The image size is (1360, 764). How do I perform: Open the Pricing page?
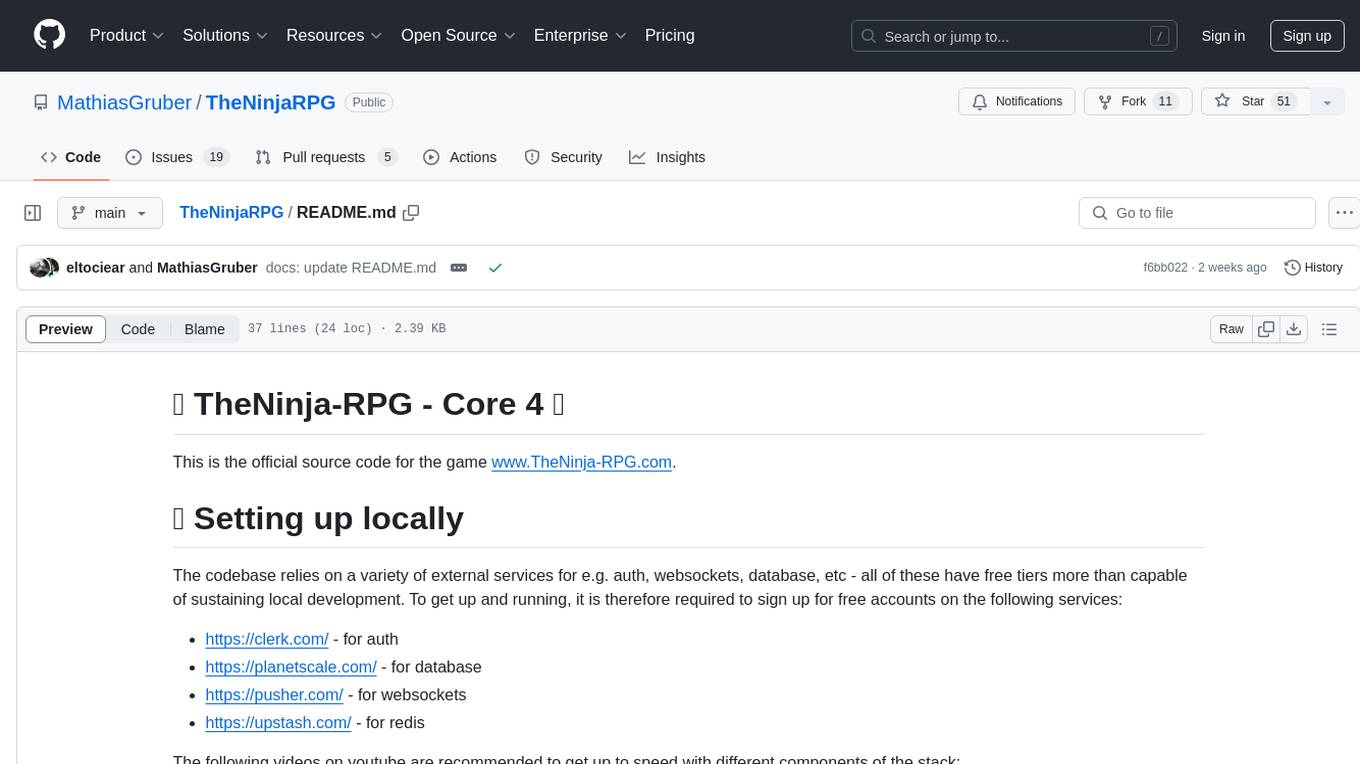(670, 35)
